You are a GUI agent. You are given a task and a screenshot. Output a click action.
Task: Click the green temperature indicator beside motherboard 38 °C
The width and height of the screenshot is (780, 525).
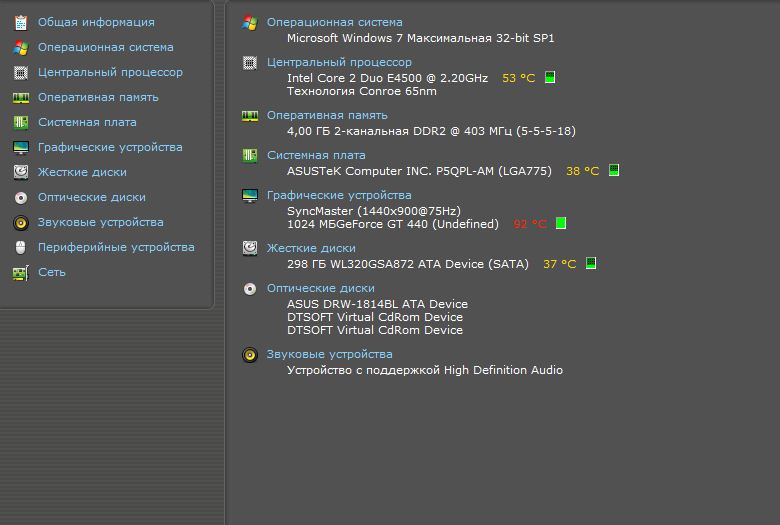(614, 170)
